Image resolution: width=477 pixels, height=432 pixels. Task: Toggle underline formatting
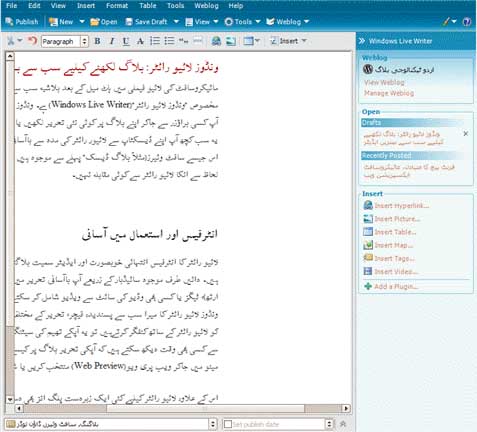click(x=126, y=41)
